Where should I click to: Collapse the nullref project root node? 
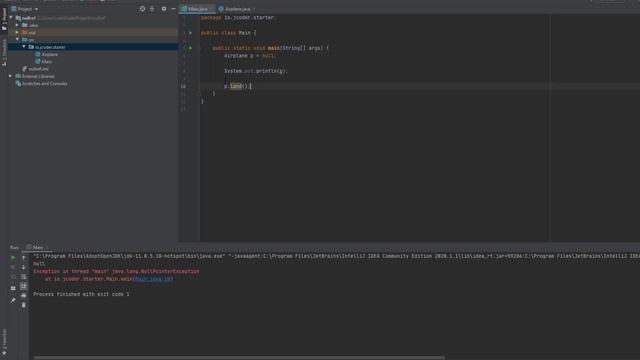(x=11, y=18)
